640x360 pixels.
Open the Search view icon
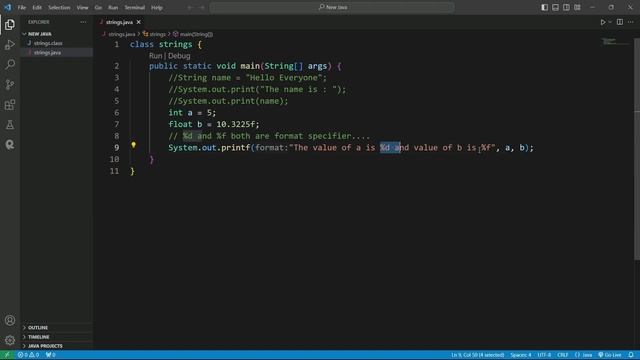10,64
